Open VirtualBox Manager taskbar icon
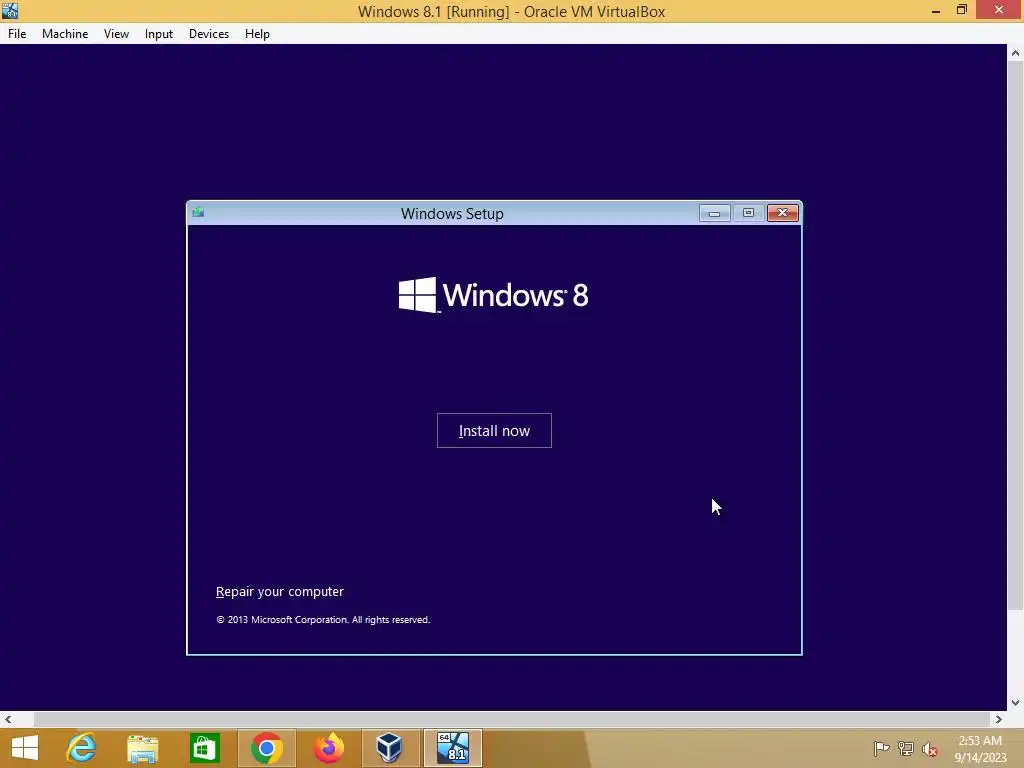This screenshot has width=1024, height=768. click(x=390, y=748)
